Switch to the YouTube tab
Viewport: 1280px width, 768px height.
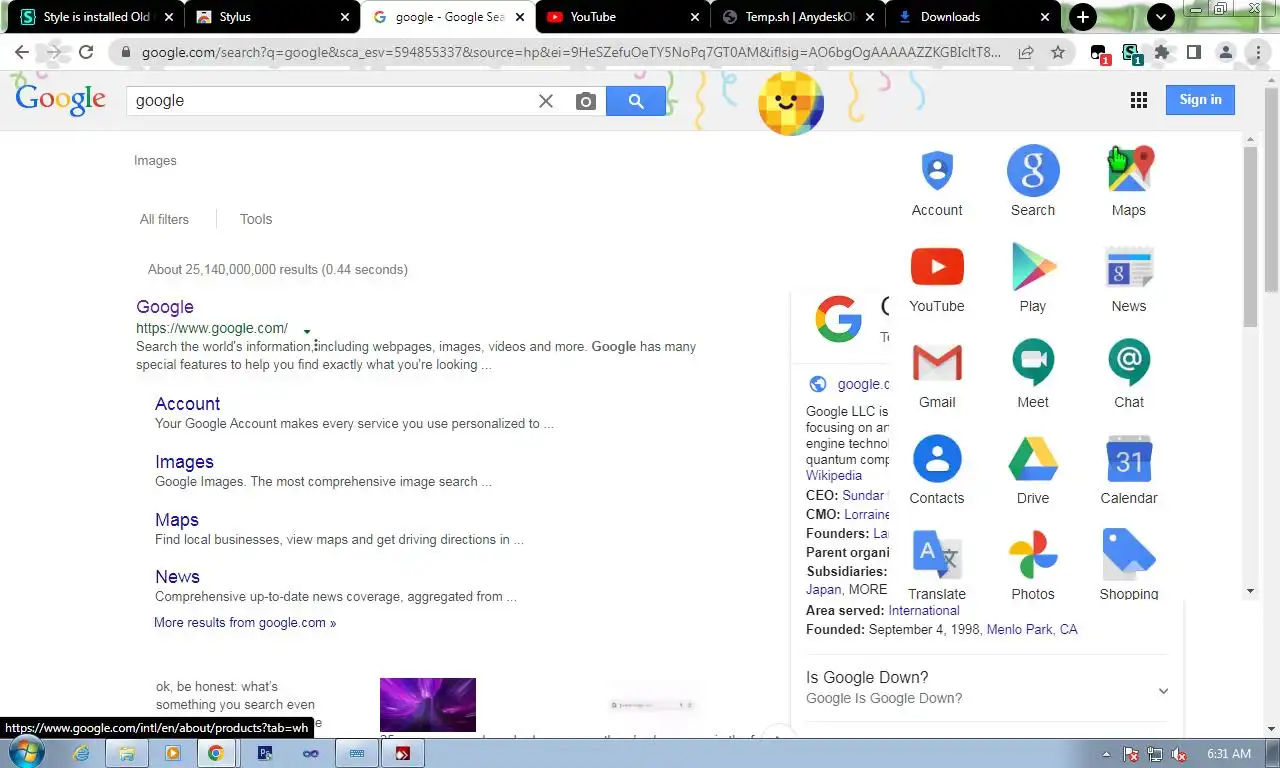click(x=623, y=17)
